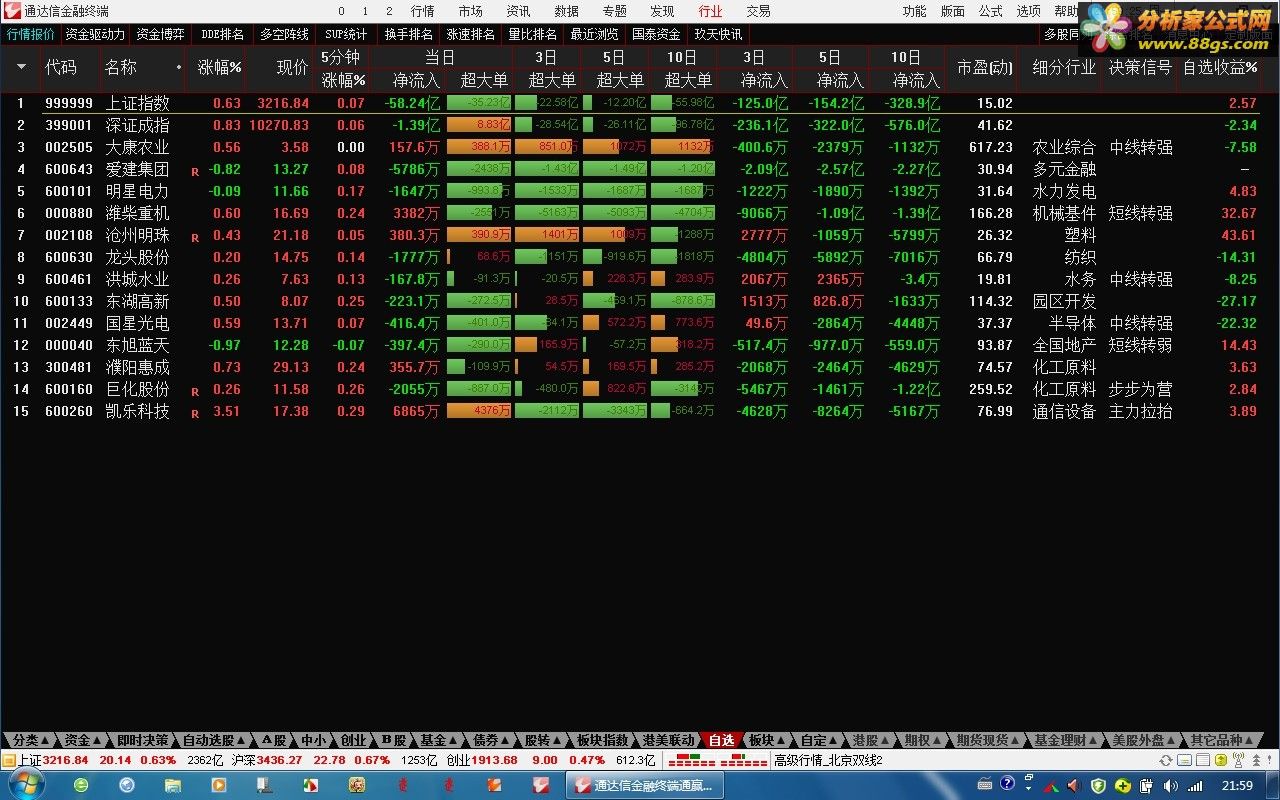Open the 数据 top menu
Screen dimensions: 1280x800
[x=566, y=11]
